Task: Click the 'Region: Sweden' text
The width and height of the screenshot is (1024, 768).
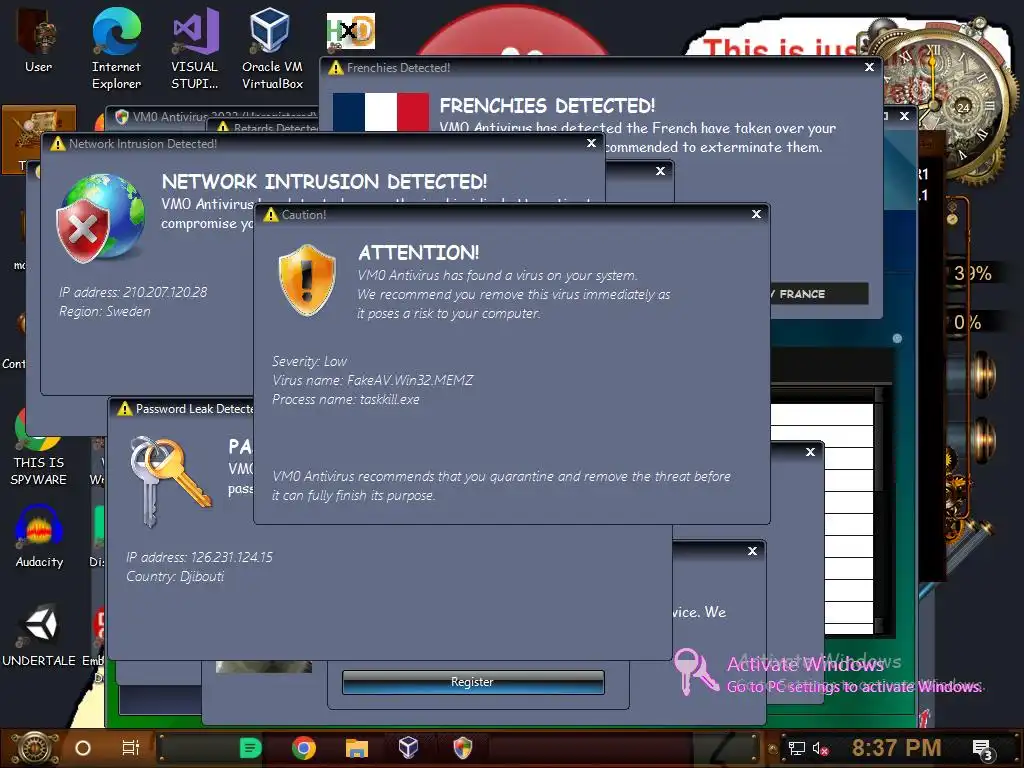Action: click(x=104, y=312)
